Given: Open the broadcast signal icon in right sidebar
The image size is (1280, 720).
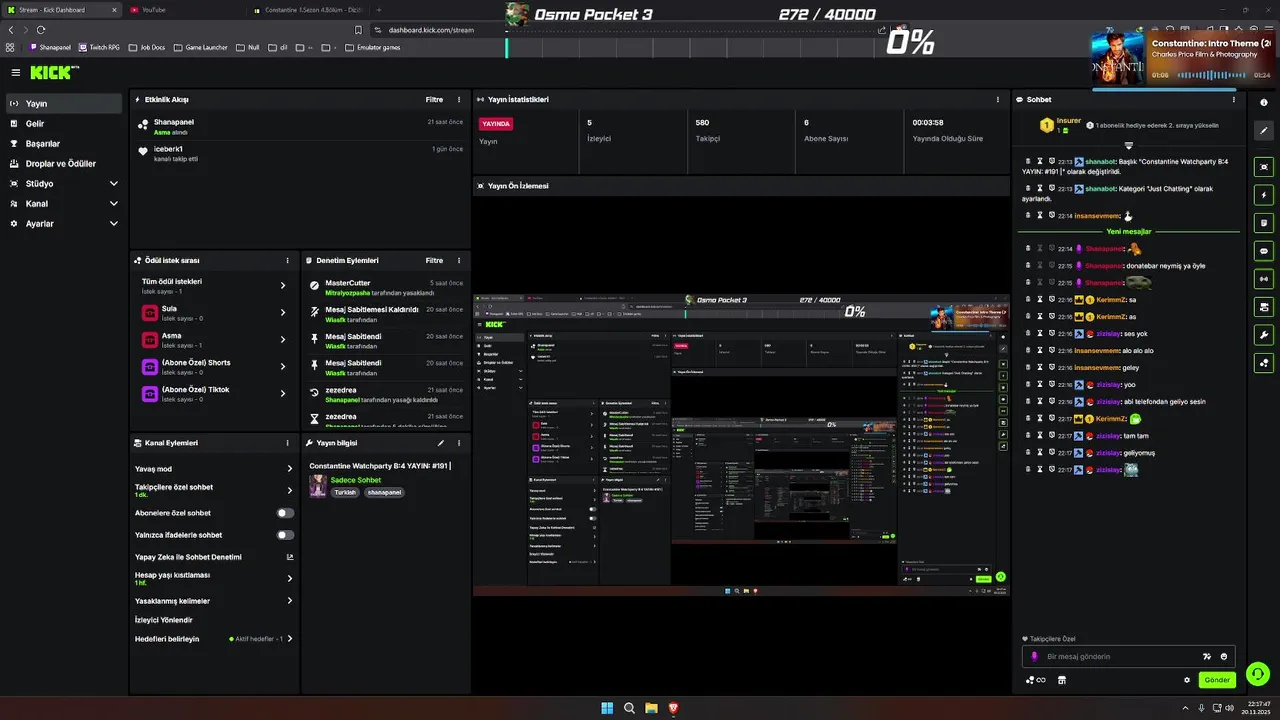Looking at the screenshot, I should pos(1264,279).
